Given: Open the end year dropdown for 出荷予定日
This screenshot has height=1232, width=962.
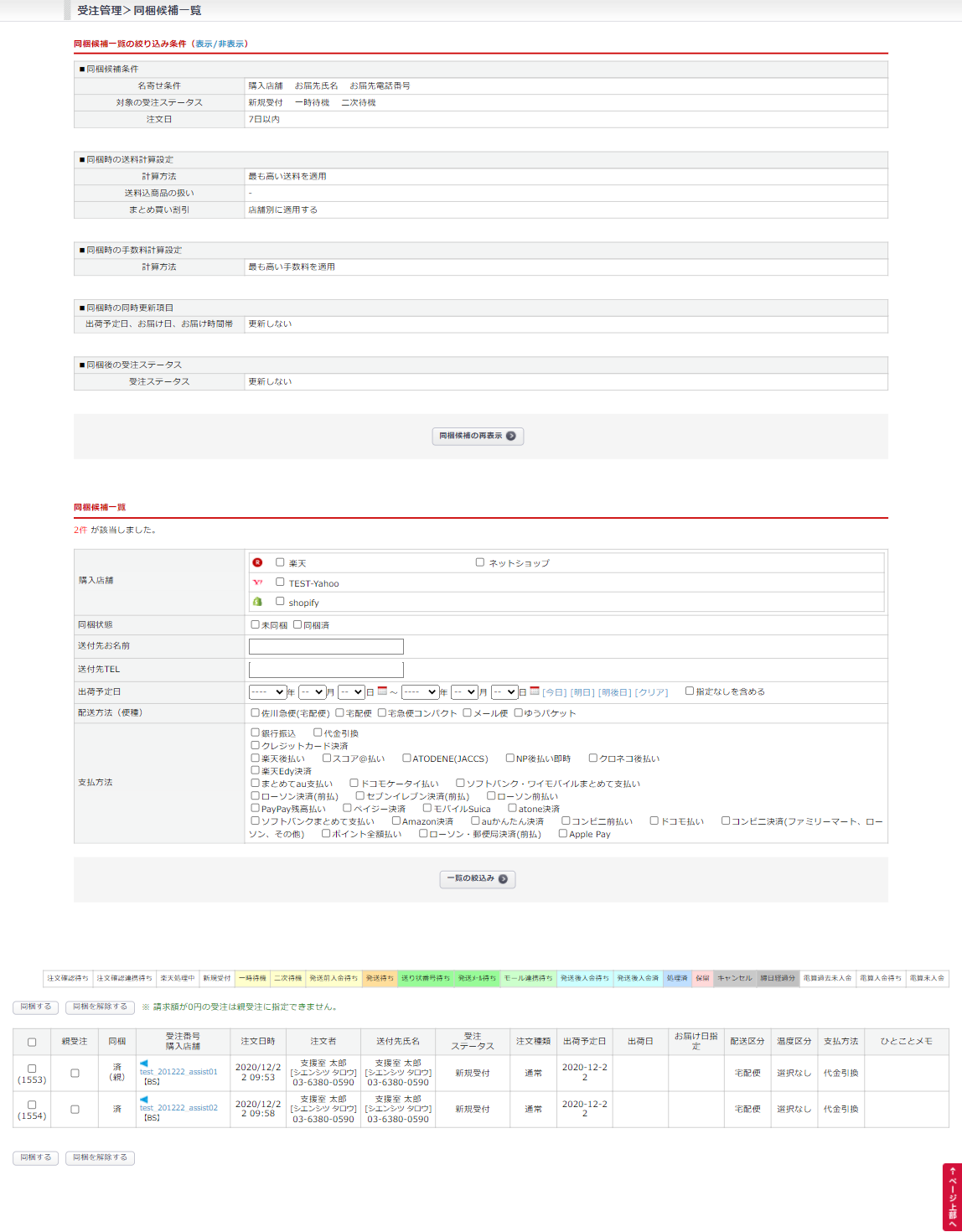Looking at the screenshot, I should [420, 692].
